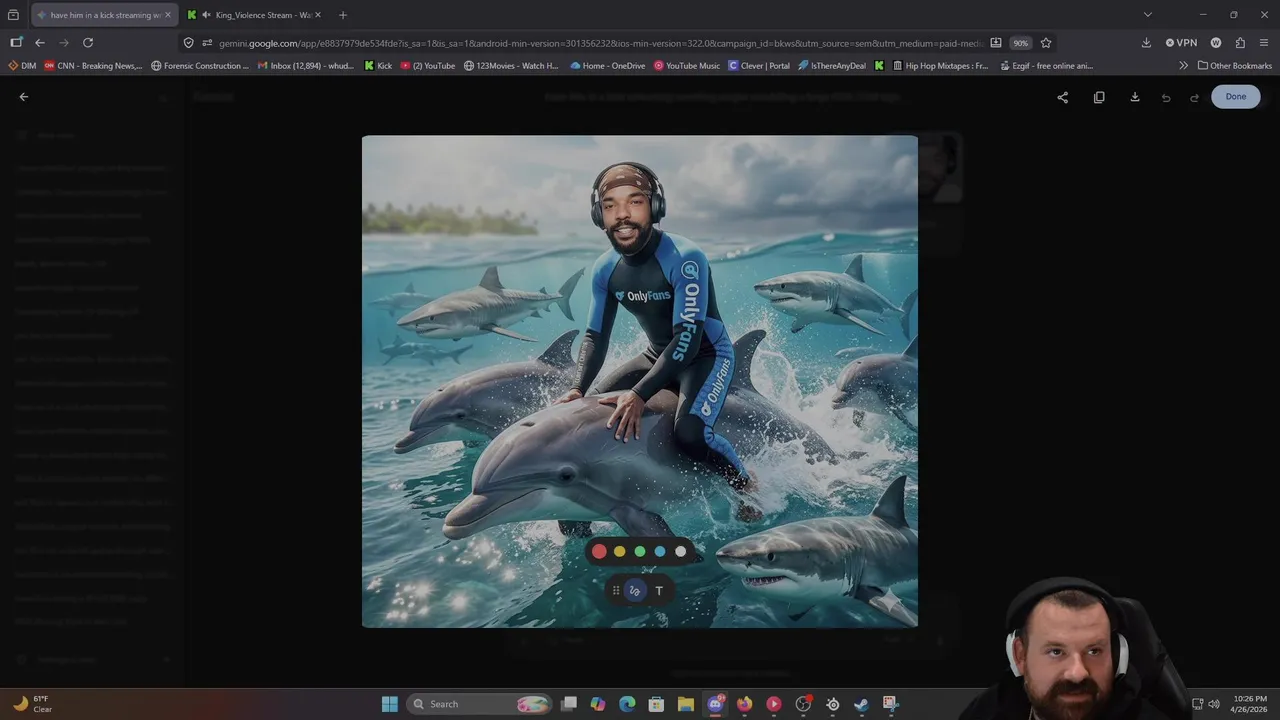Open Task View on taskbar
The image size is (1280, 720).
[x=569, y=704]
